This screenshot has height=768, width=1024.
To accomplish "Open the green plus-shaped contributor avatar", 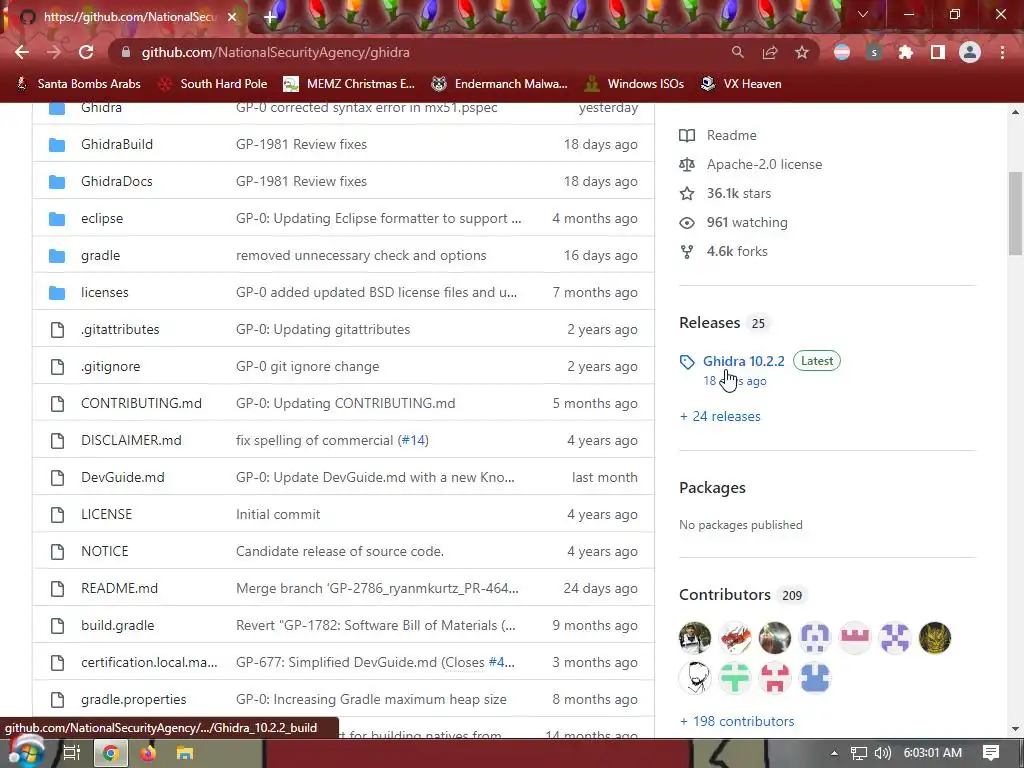I will (735, 678).
